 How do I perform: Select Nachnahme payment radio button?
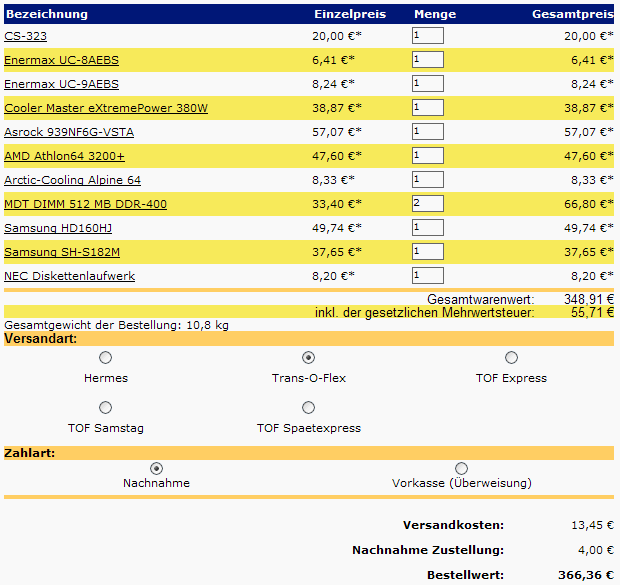tap(157, 469)
